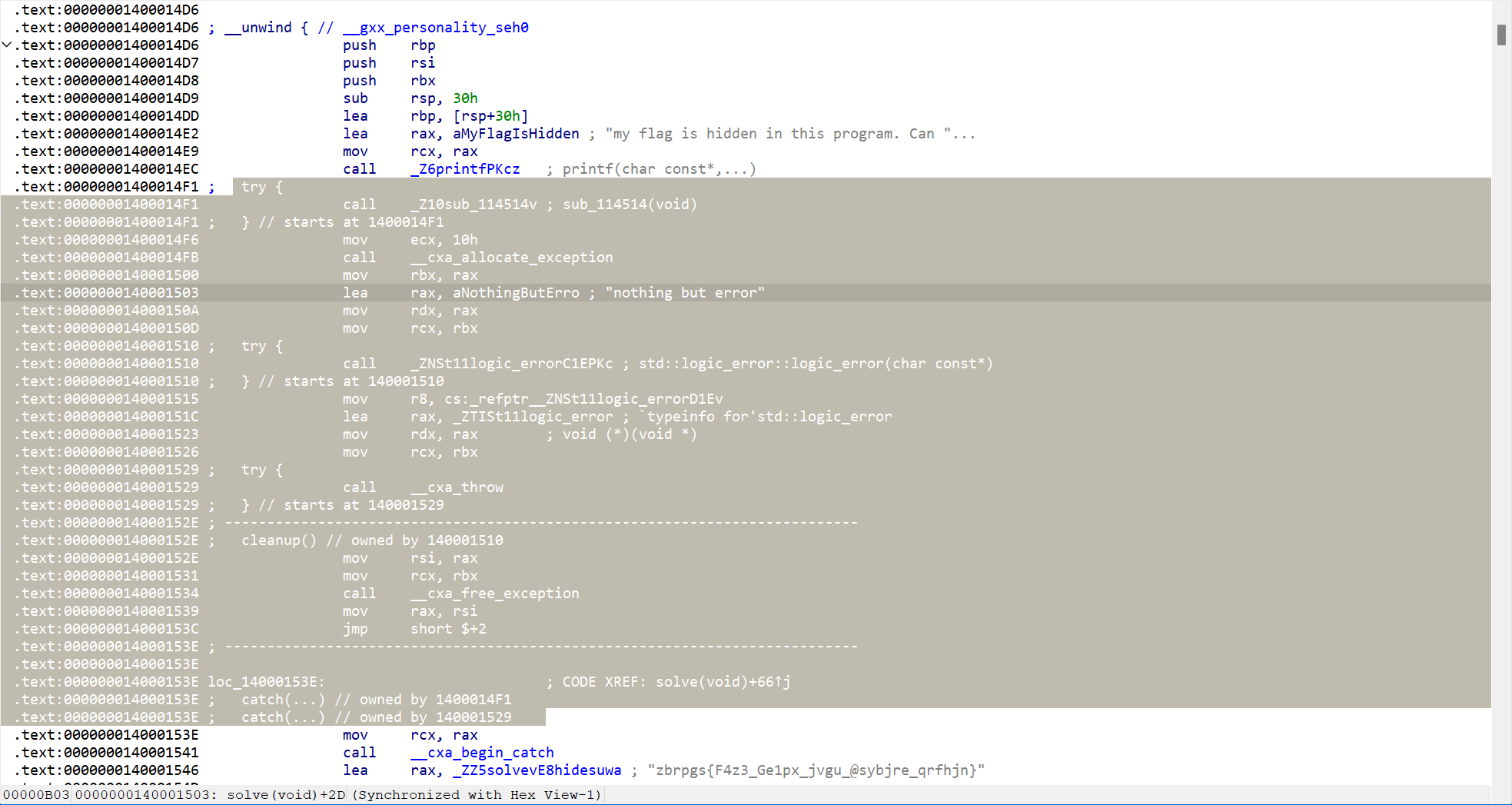
Task: Click the __cxa_allocate_exception call target
Action: (x=512, y=258)
